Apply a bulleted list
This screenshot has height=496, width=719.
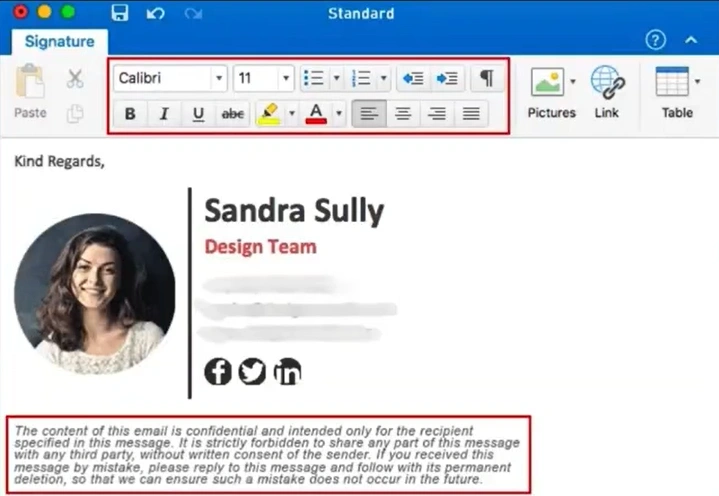(x=315, y=78)
